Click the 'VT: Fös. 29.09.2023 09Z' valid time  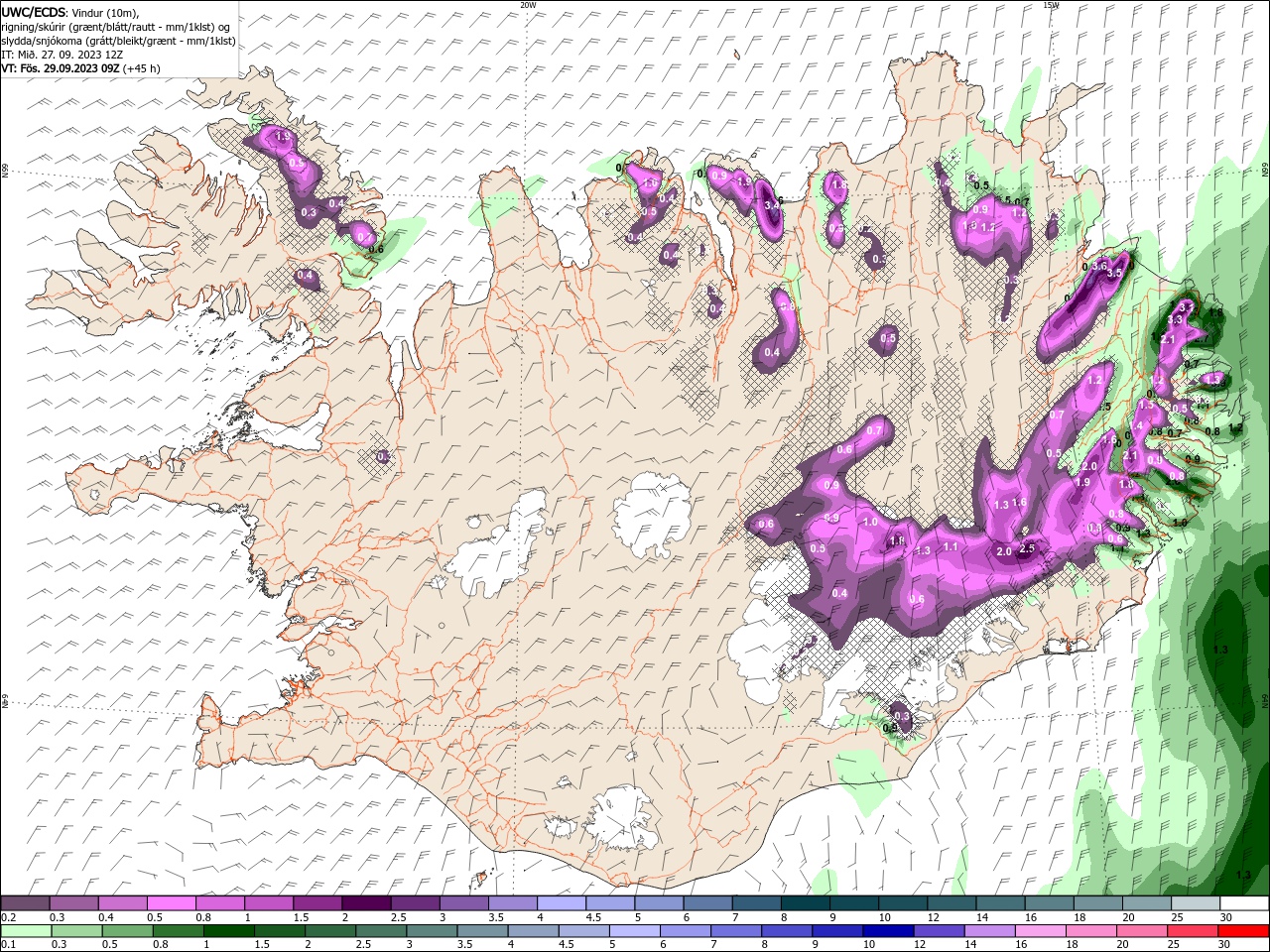click(61, 68)
